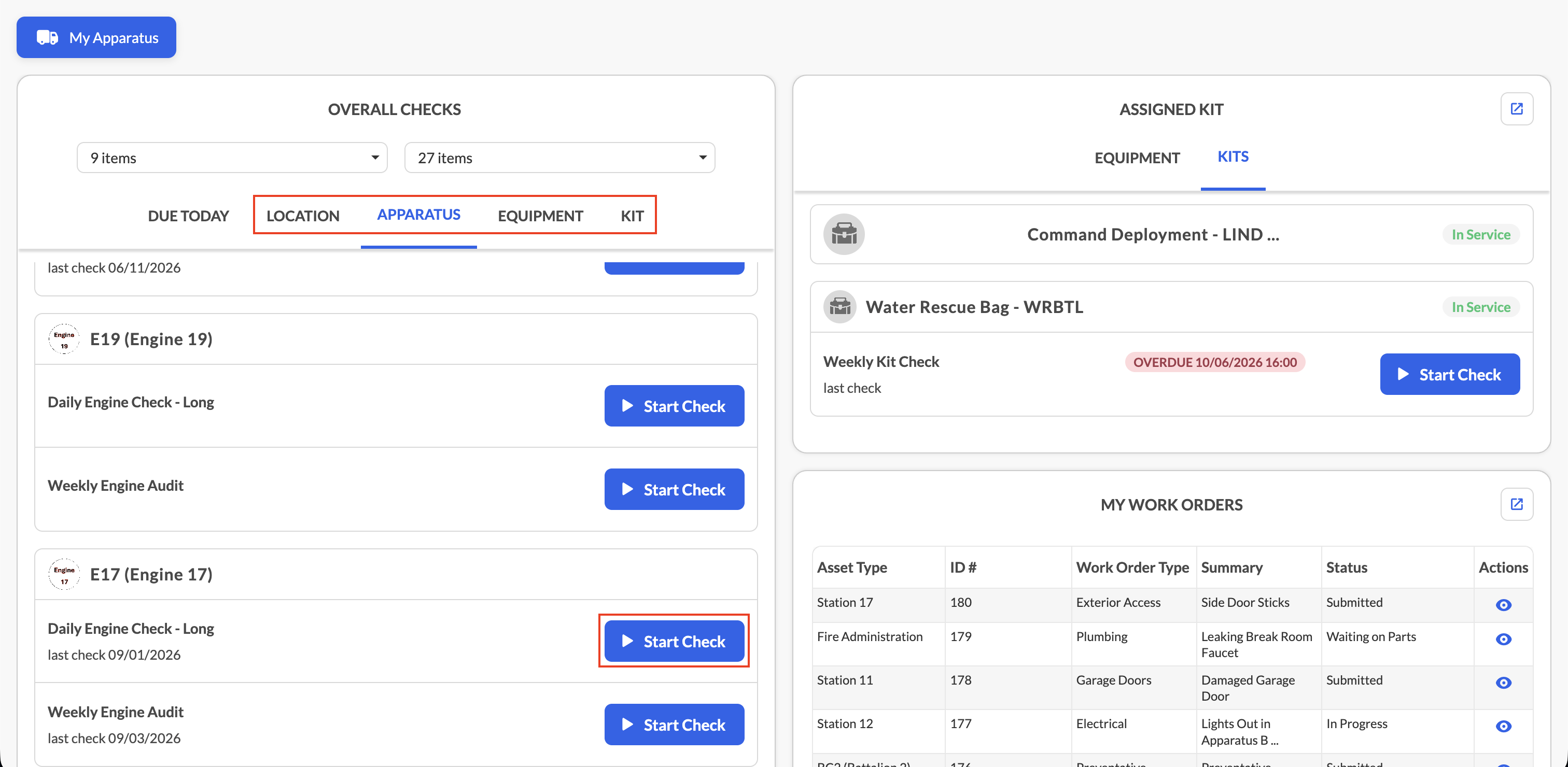This screenshot has width=1568, height=767.
Task: Switch to the Kit tab
Action: [632, 216]
